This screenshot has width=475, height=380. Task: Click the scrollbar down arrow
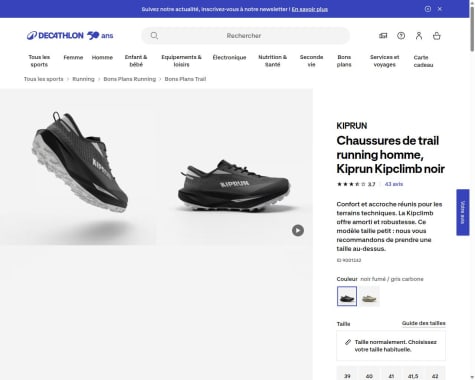[472, 377]
